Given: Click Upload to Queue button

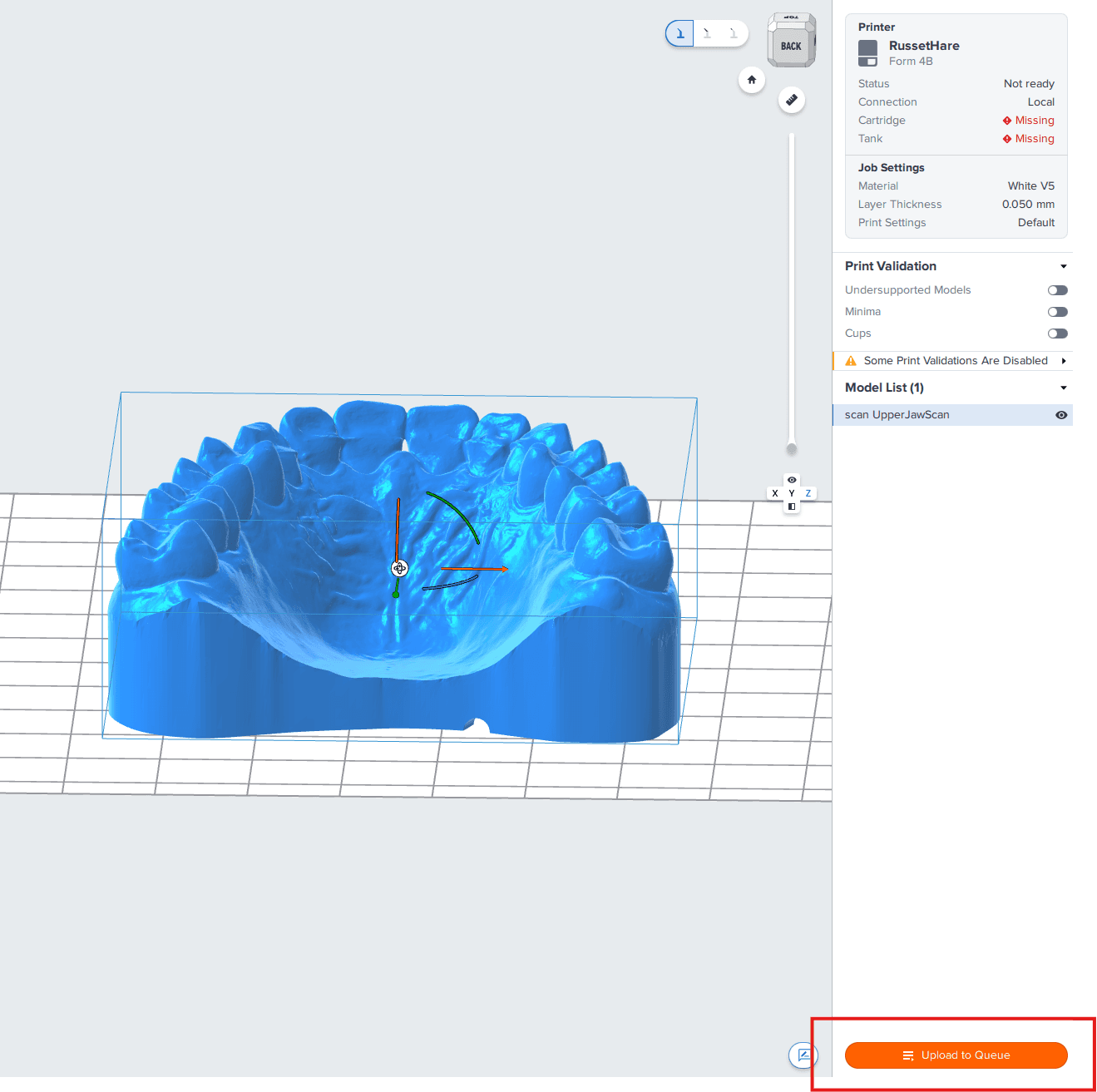Looking at the screenshot, I should coord(956,1055).
